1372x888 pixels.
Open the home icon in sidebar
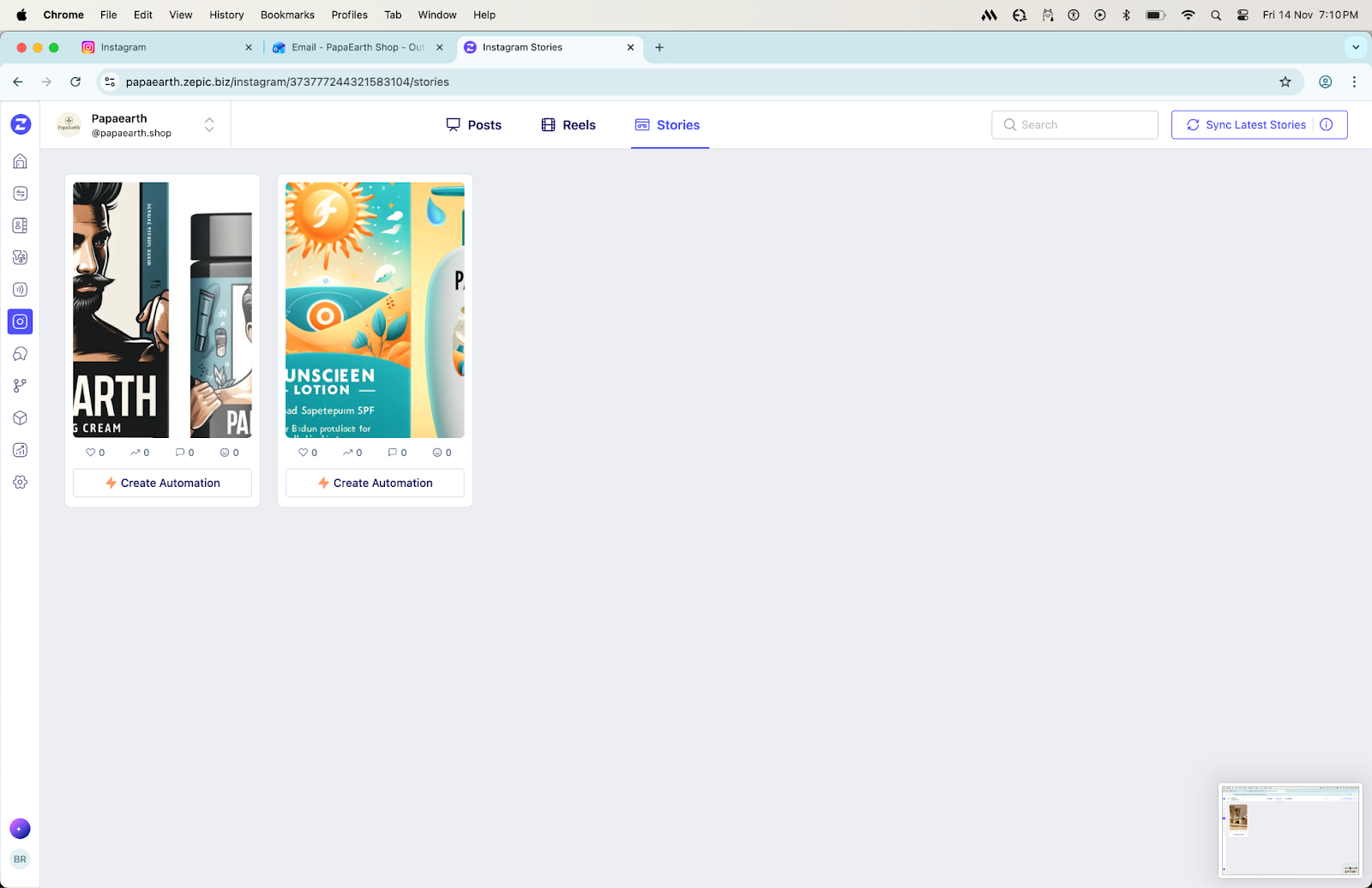click(21, 161)
